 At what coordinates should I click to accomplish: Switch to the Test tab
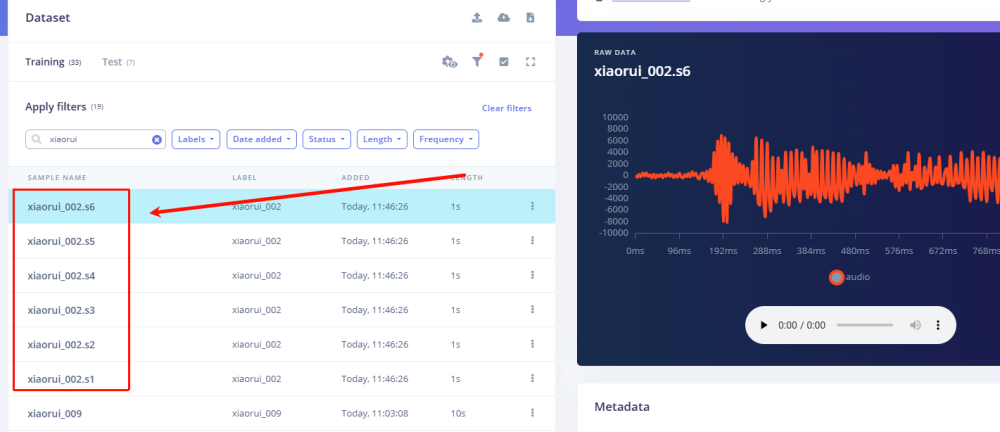[112, 62]
